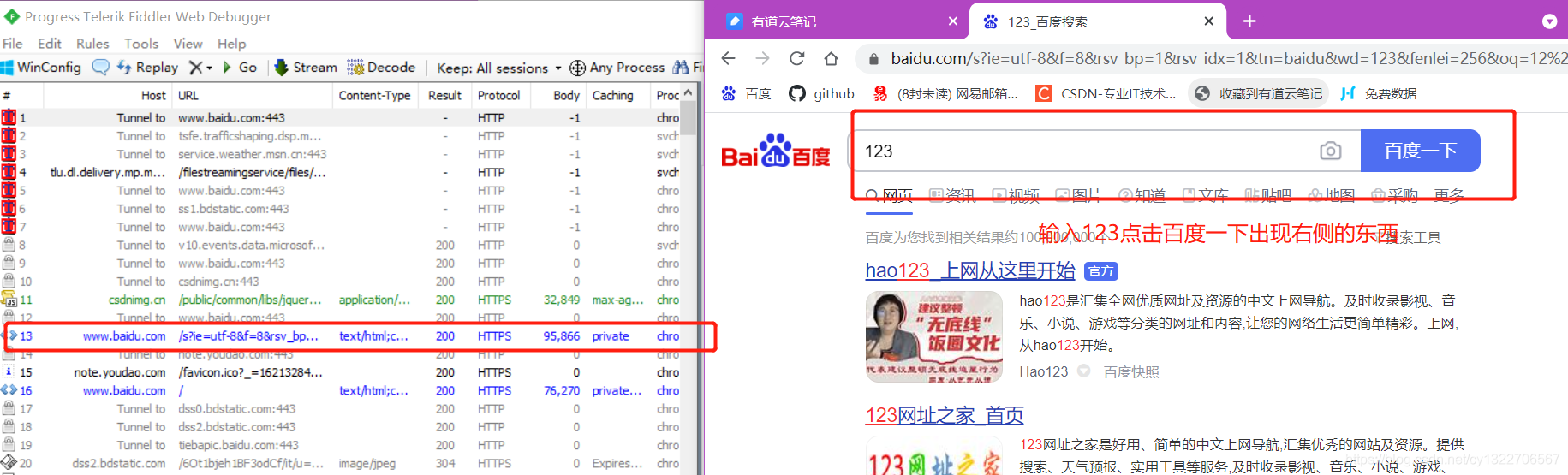The height and width of the screenshot is (475, 1568).
Task: Open the CSDN bookmark
Action: [1106, 93]
